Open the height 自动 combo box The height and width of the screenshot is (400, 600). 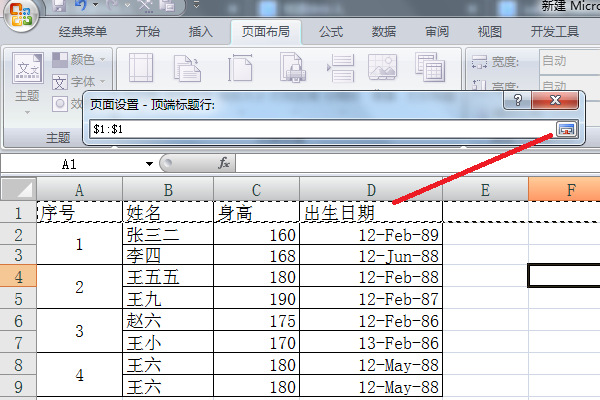click(569, 85)
